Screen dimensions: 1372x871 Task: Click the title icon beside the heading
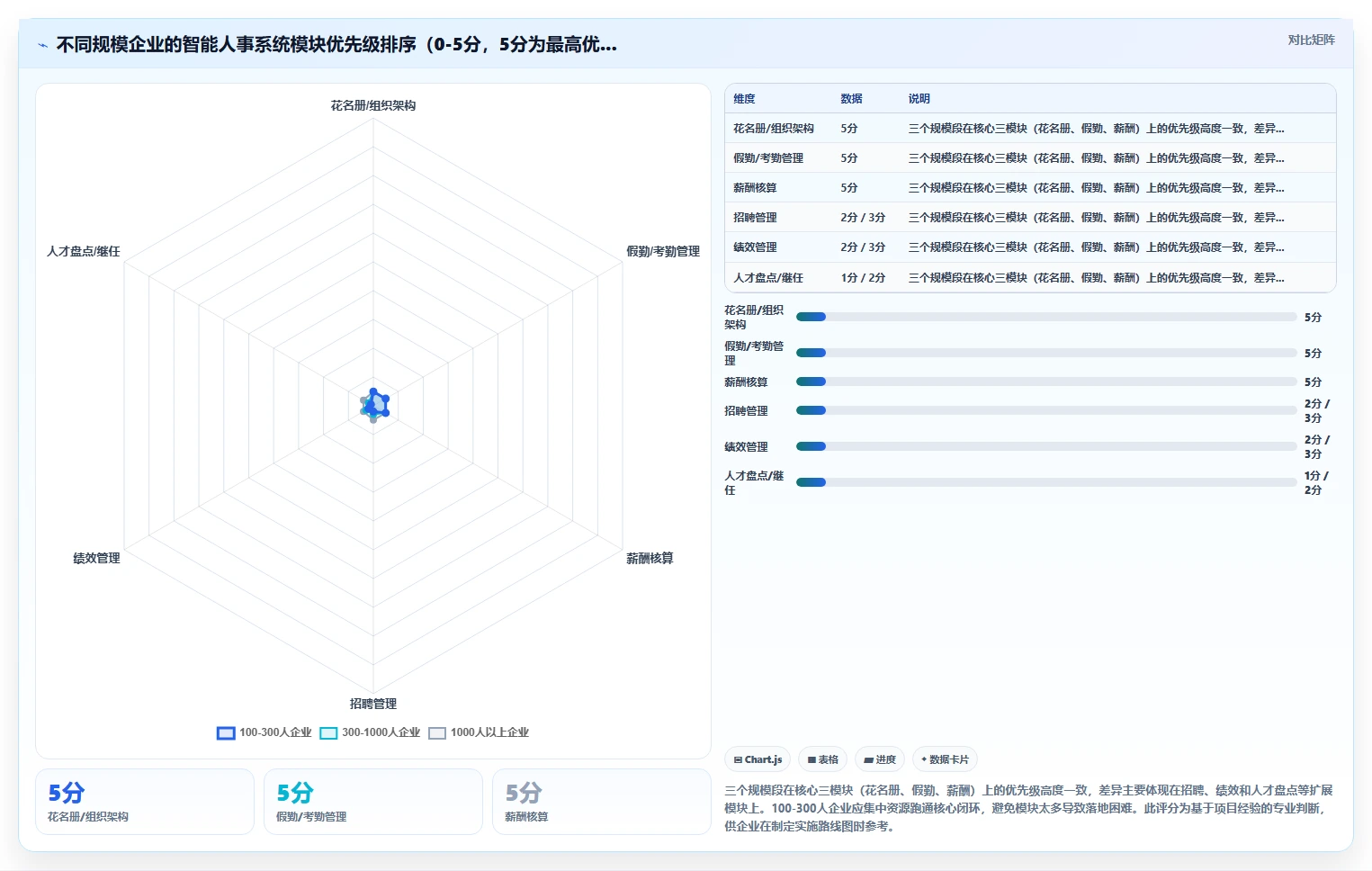(42, 45)
